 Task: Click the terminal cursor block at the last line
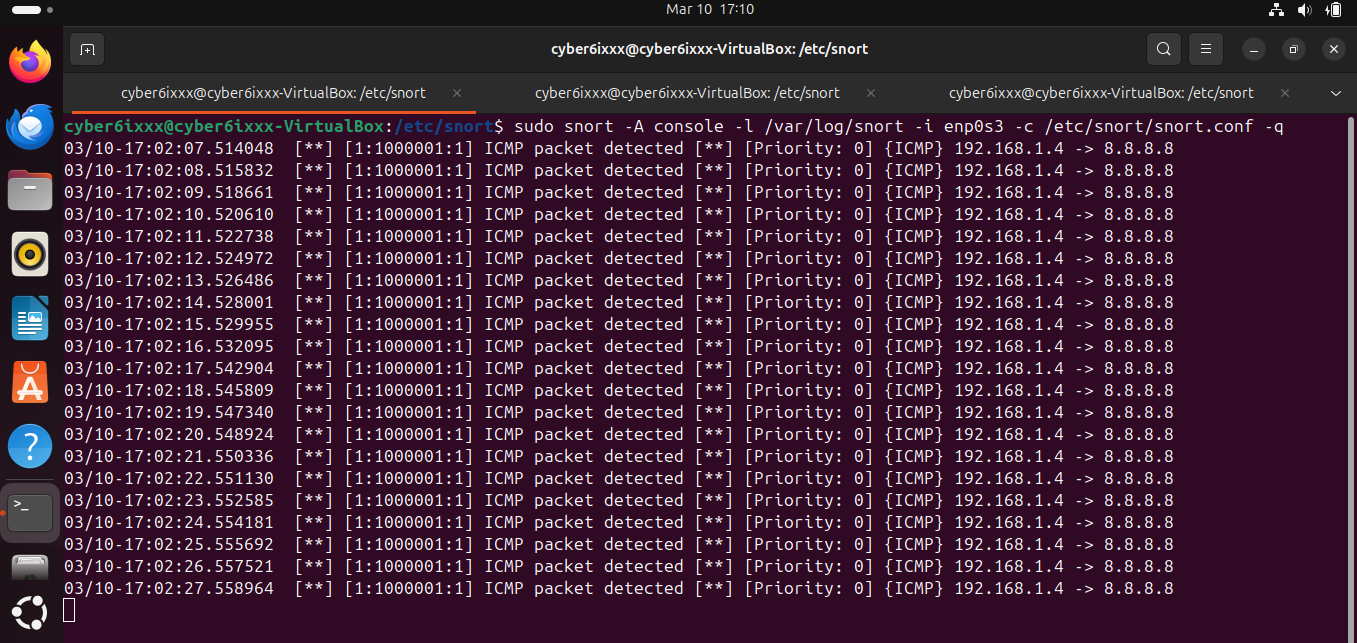pos(69,610)
